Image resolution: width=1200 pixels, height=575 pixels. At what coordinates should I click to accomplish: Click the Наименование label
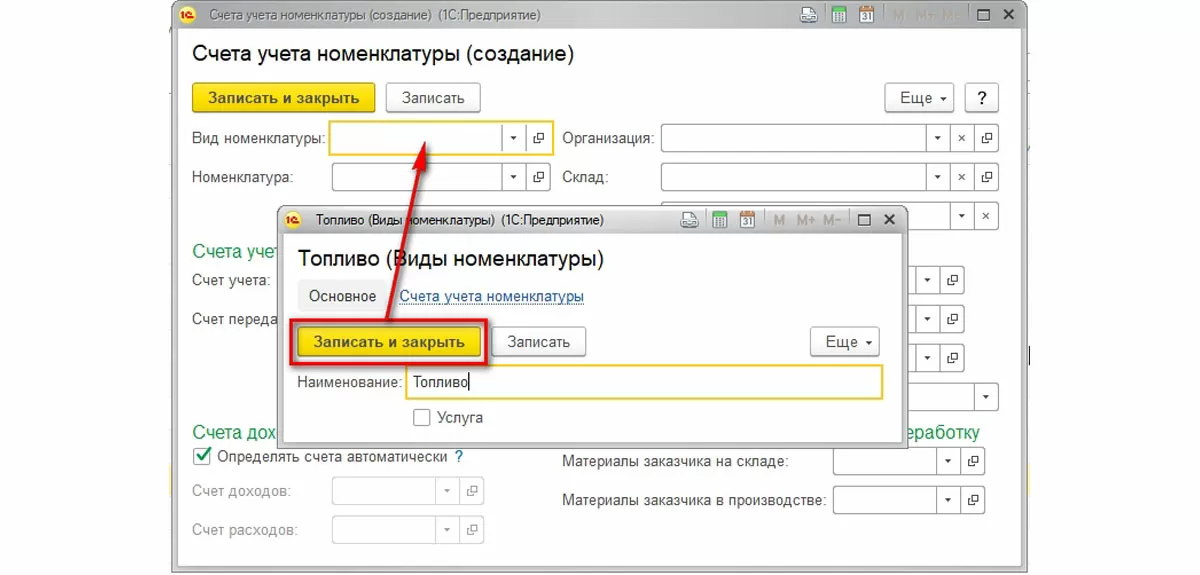coord(349,382)
